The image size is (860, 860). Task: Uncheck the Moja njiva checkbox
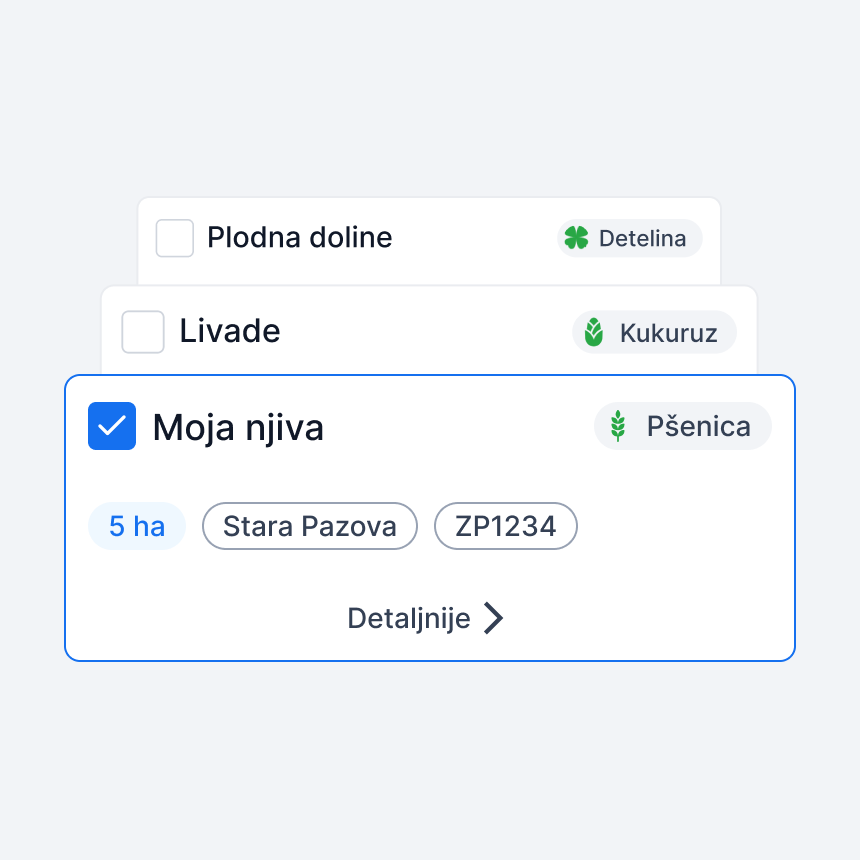(x=112, y=426)
